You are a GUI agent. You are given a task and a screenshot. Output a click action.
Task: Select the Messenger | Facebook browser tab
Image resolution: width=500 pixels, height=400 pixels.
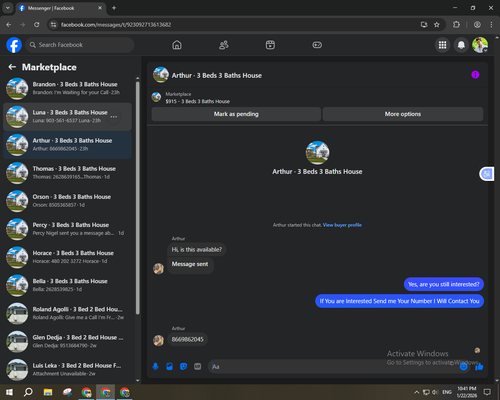coord(61,8)
